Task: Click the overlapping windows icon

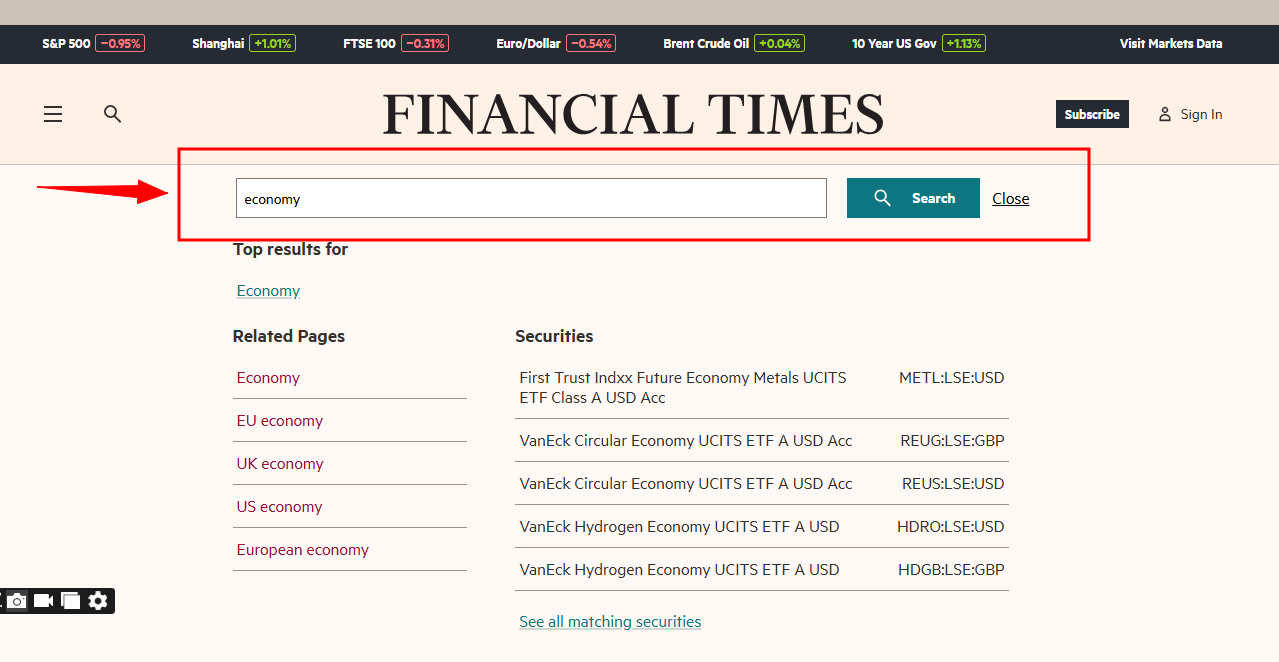Action: [x=70, y=601]
